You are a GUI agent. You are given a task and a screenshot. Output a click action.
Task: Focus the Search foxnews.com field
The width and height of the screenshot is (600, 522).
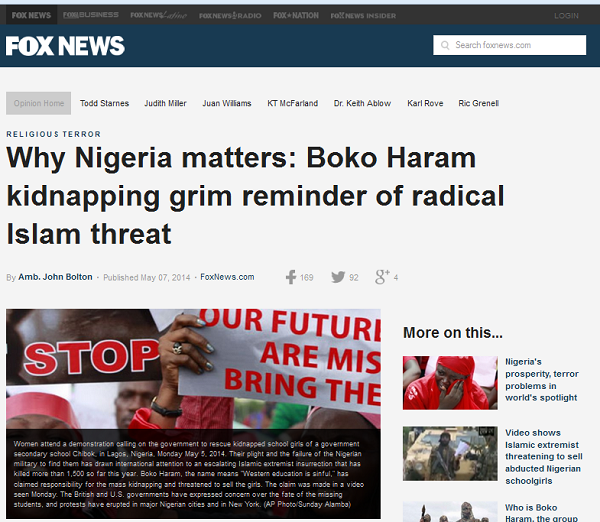(x=509, y=45)
